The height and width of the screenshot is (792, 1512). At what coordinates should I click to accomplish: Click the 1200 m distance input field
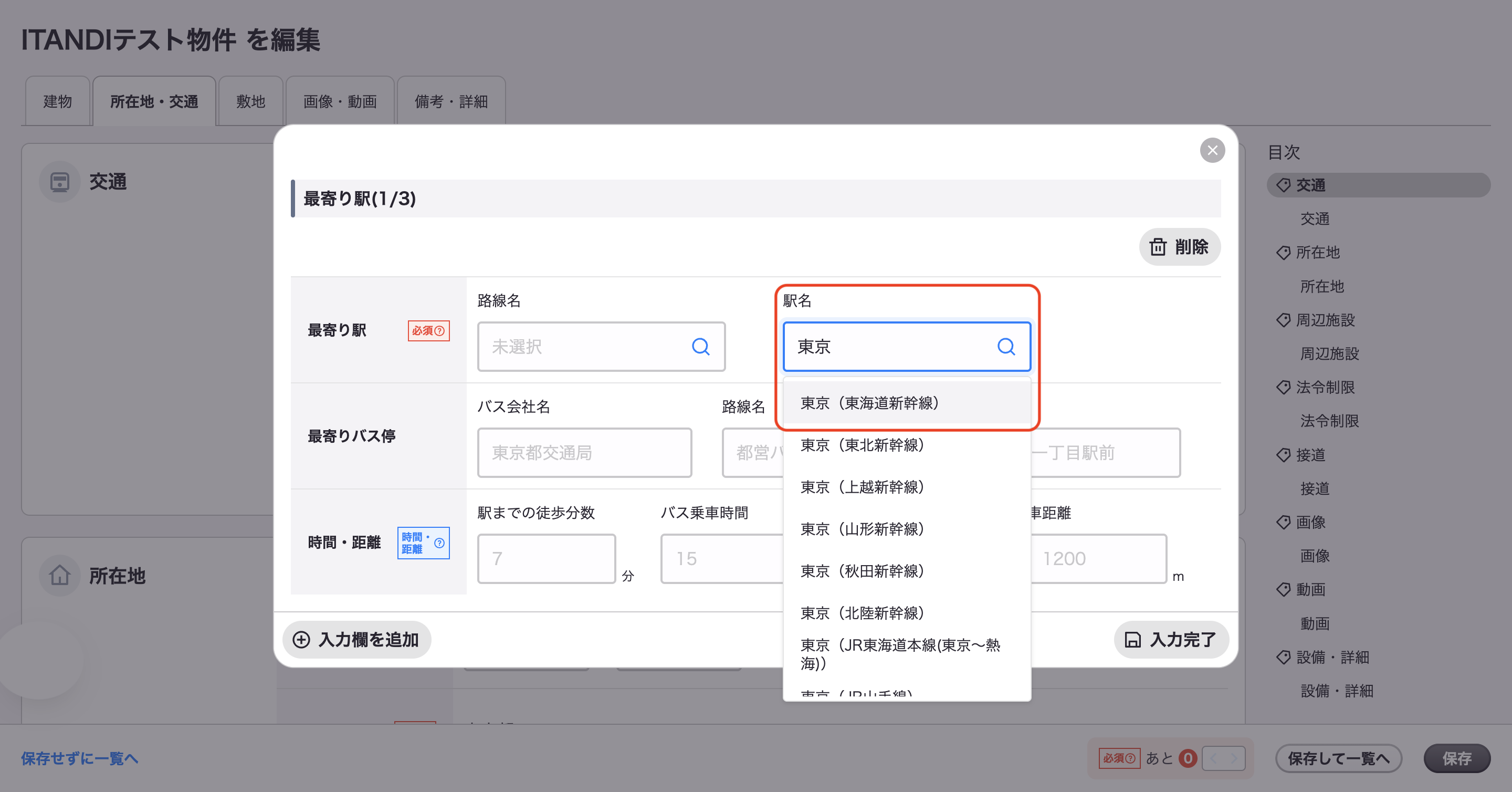coord(1099,558)
